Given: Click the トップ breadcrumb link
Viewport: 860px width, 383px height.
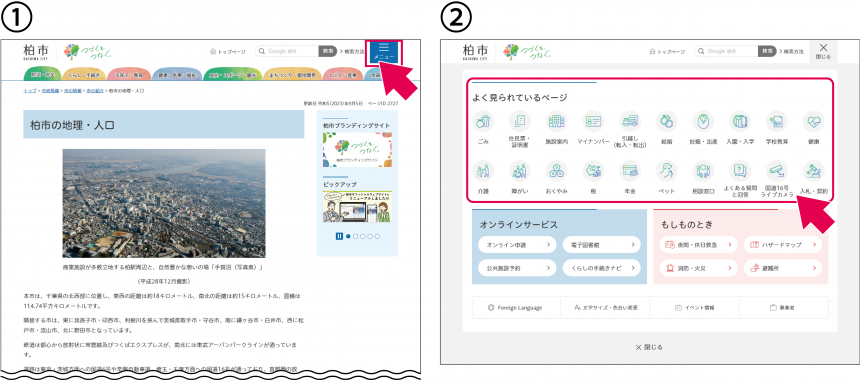Looking at the screenshot, I should pyautogui.click(x=30, y=91).
